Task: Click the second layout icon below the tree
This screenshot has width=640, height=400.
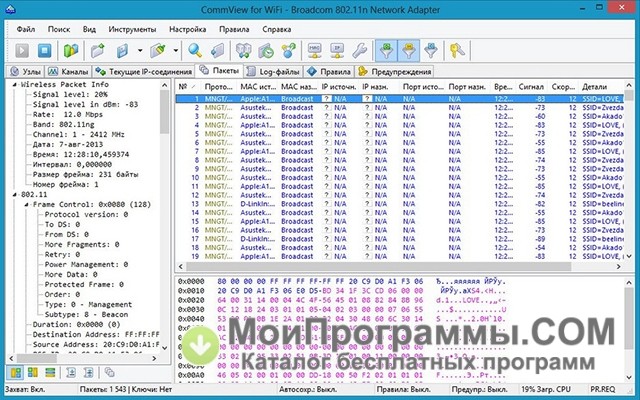Action: click(33, 372)
